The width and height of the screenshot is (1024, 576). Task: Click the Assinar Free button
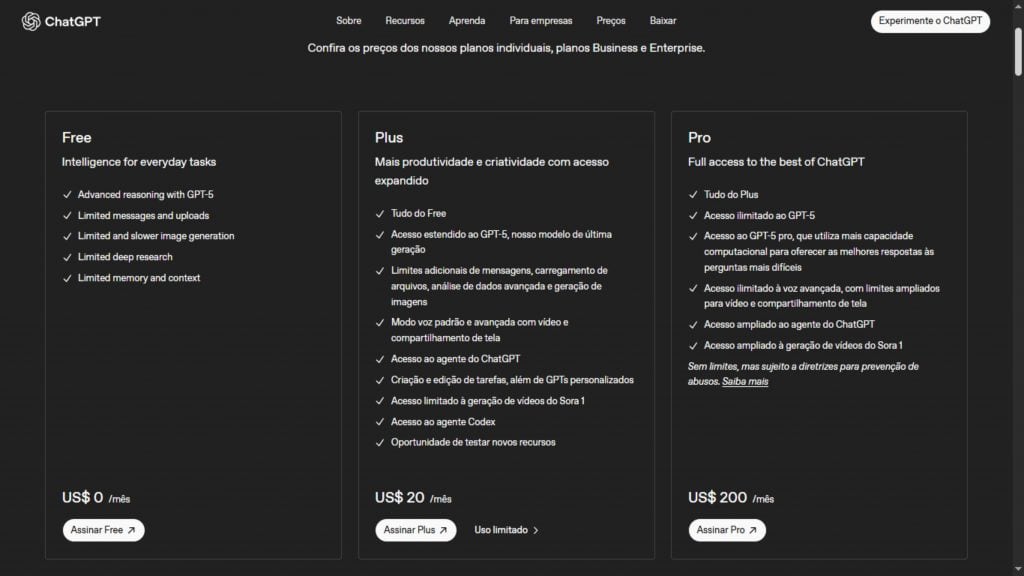coord(104,530)
